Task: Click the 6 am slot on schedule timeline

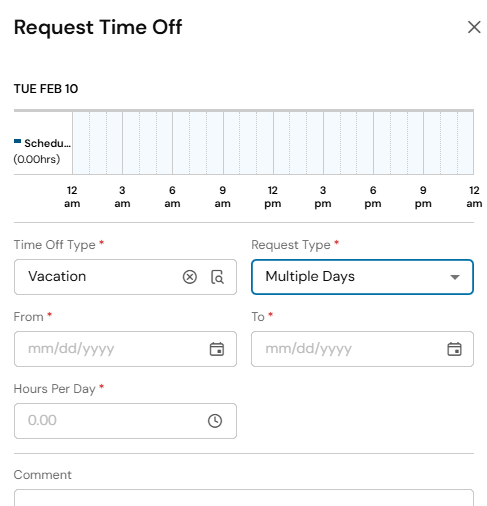Action: pyautogui.click(x=181, y=143)
